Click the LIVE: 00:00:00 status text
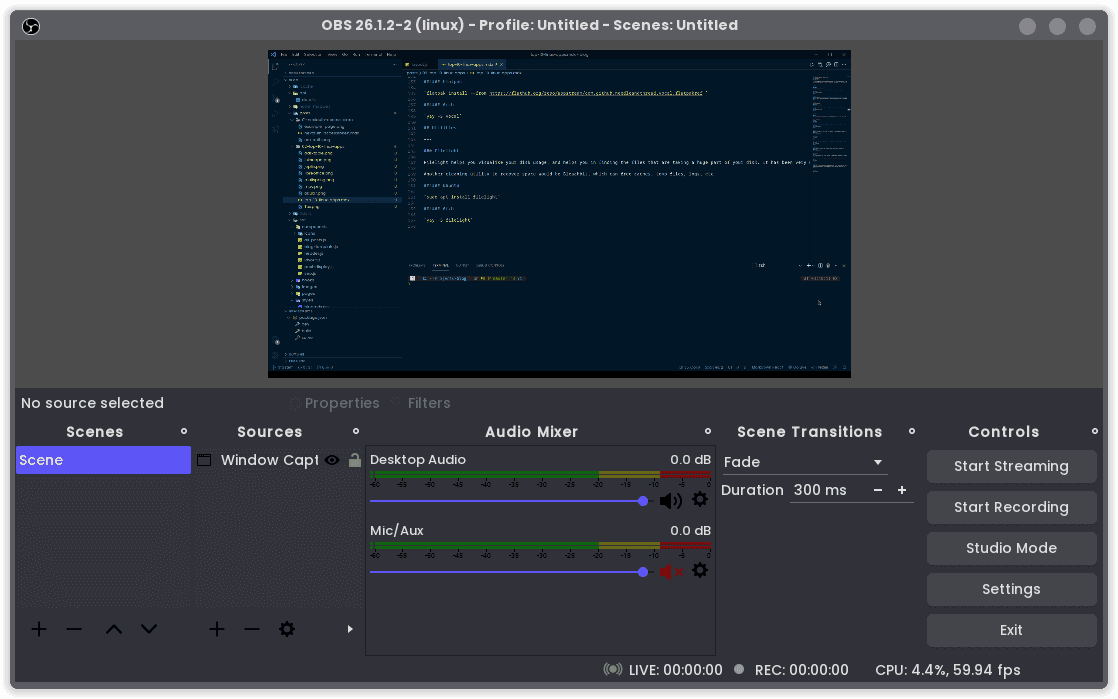This screenshot has height=699, width=1118. (x=675, y=670)
